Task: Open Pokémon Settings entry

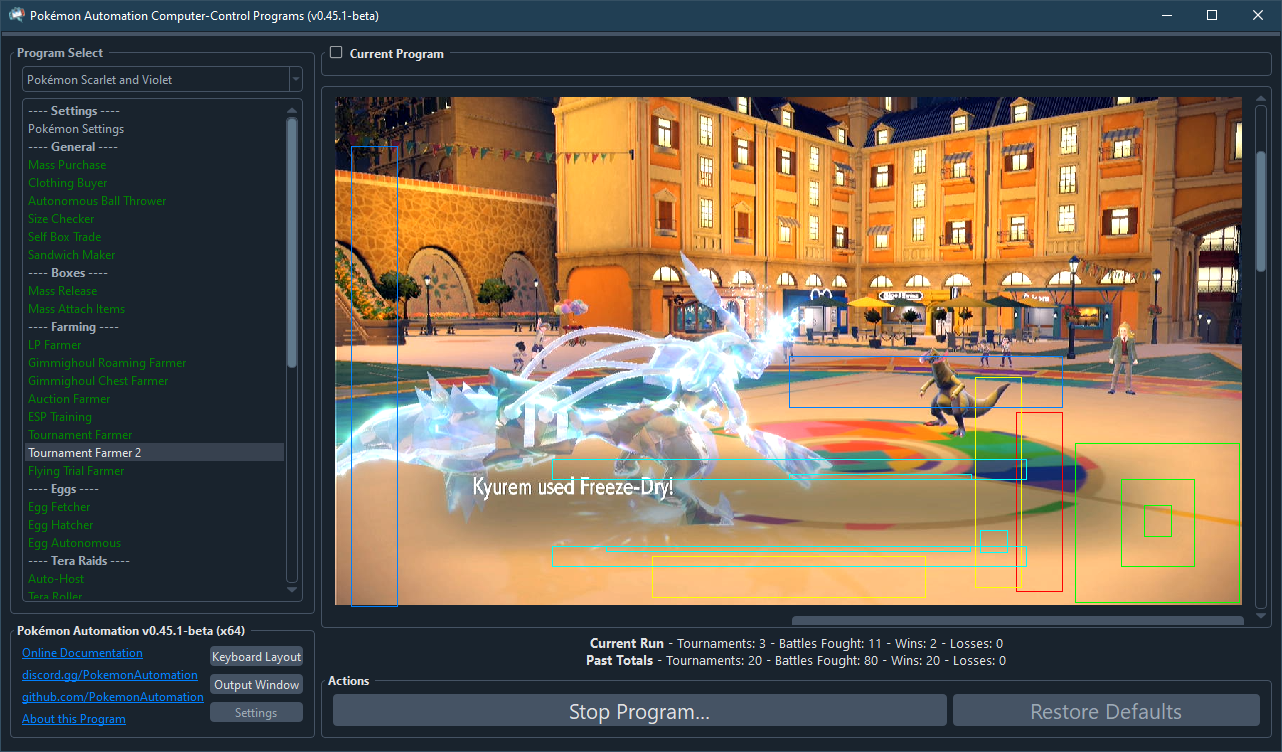Action: (76, 129)
